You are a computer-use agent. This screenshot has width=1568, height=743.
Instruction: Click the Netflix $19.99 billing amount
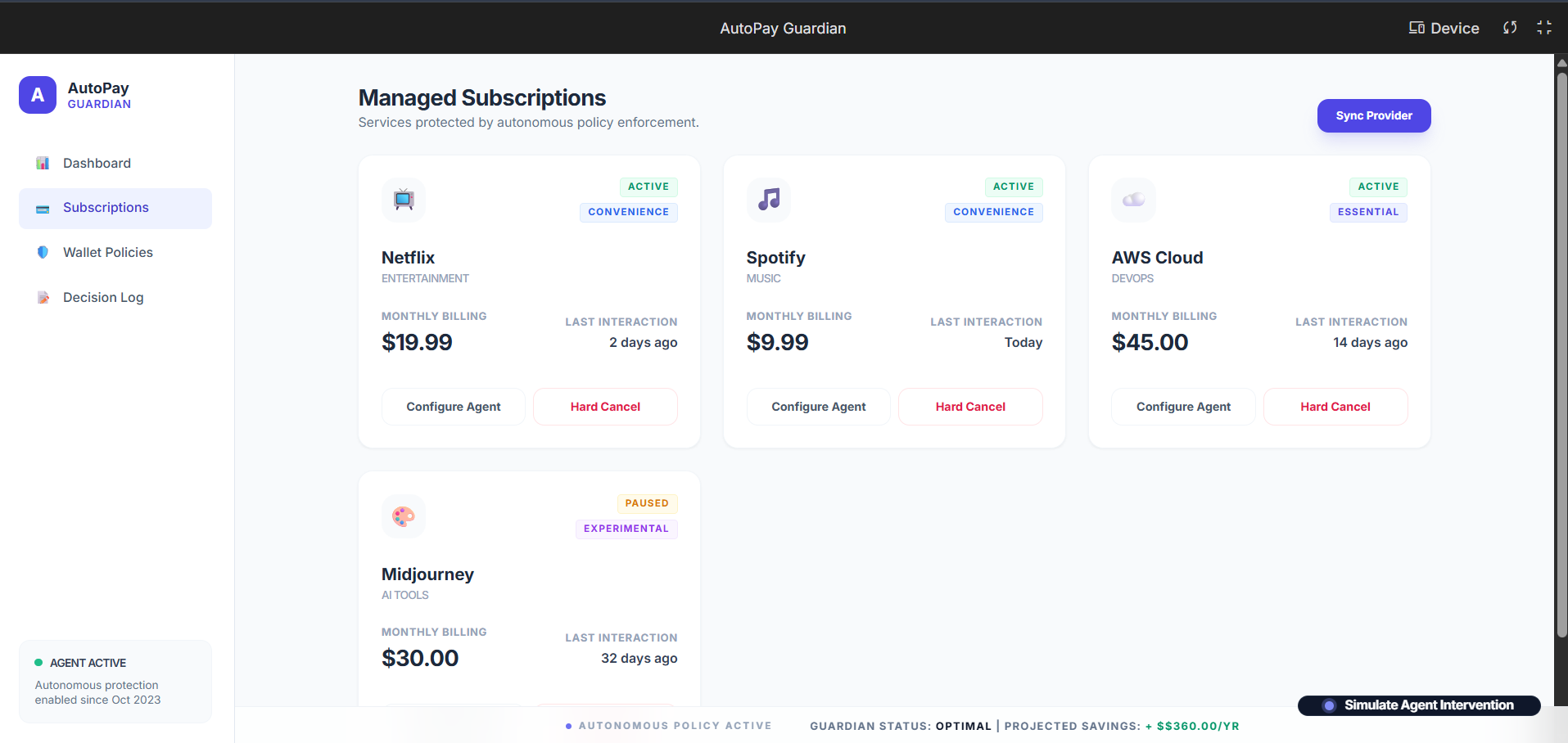[417, 342]
